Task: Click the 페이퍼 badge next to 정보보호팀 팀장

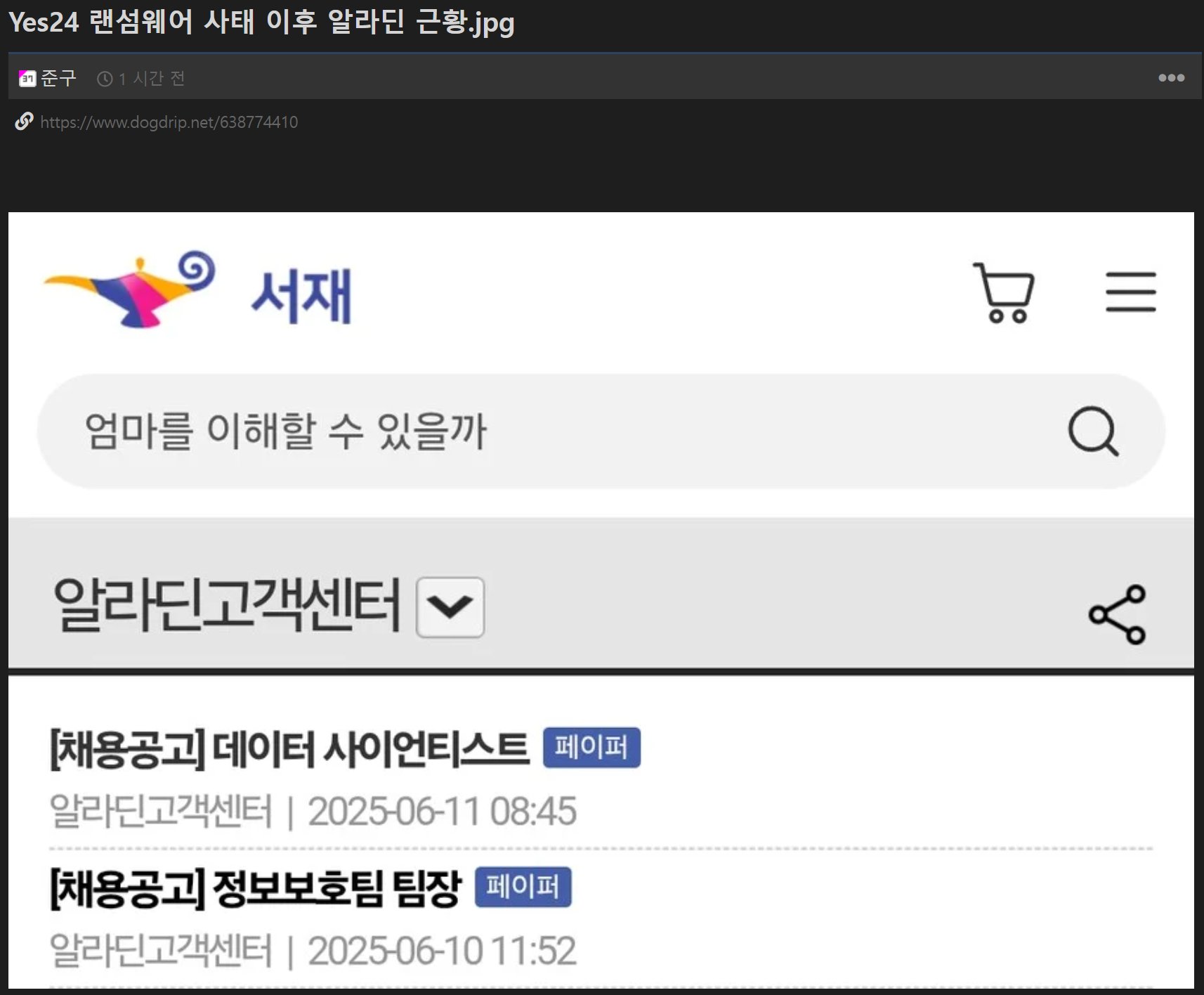Action: click(523, 887)
